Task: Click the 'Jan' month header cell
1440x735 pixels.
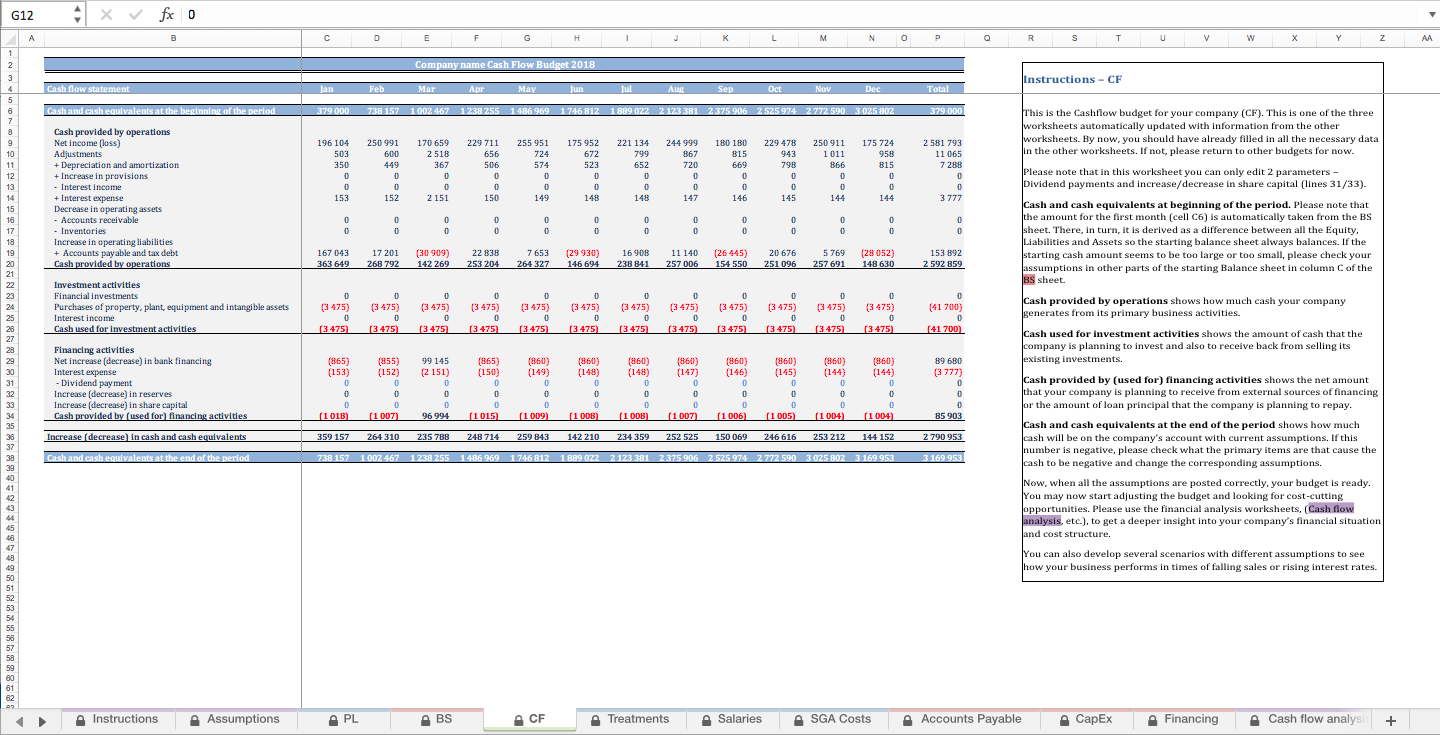Action: (x=326, y=89)
